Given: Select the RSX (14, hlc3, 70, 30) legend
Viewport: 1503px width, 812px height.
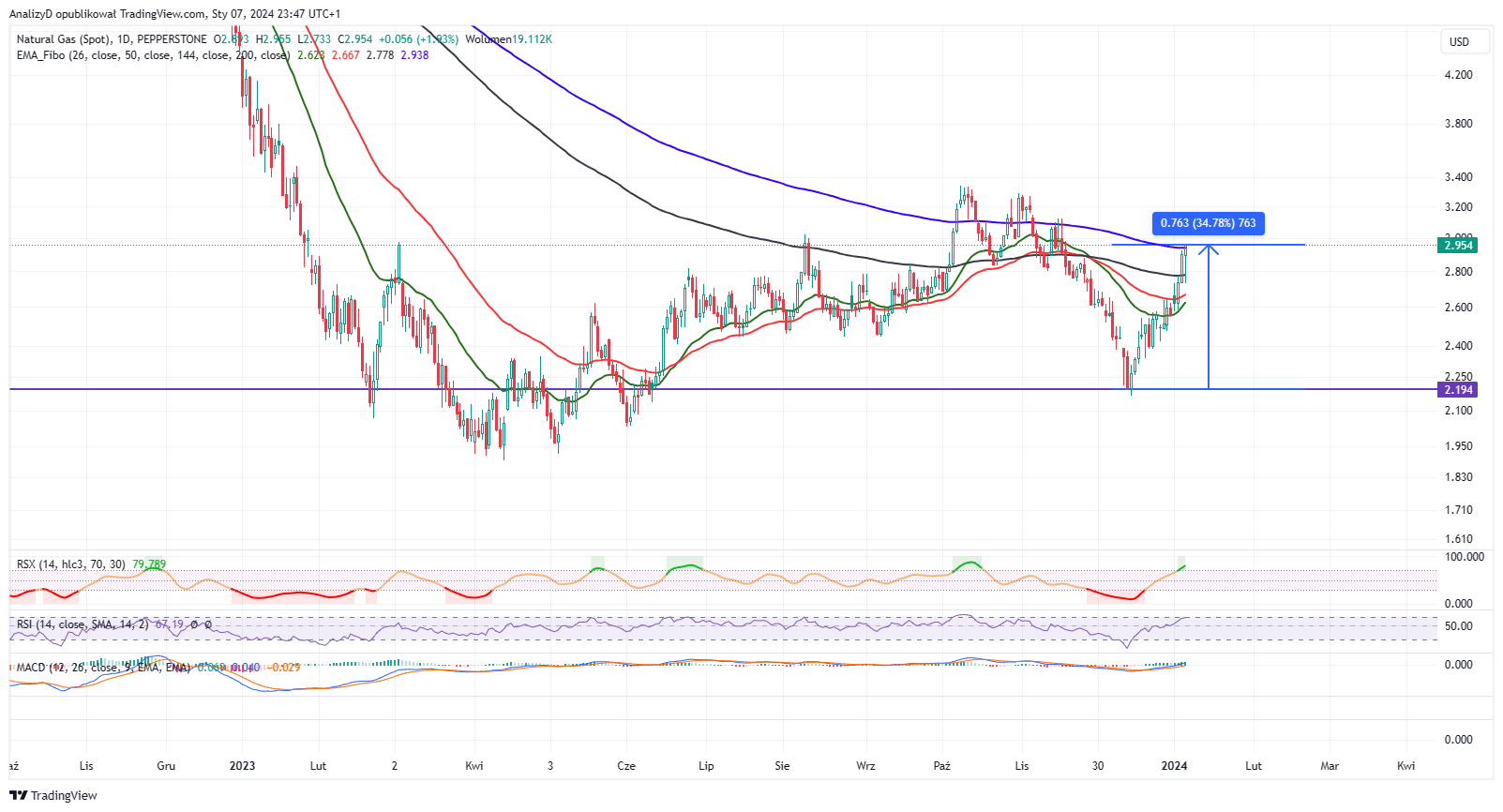Looking at the screenshot, I should 71,564.
